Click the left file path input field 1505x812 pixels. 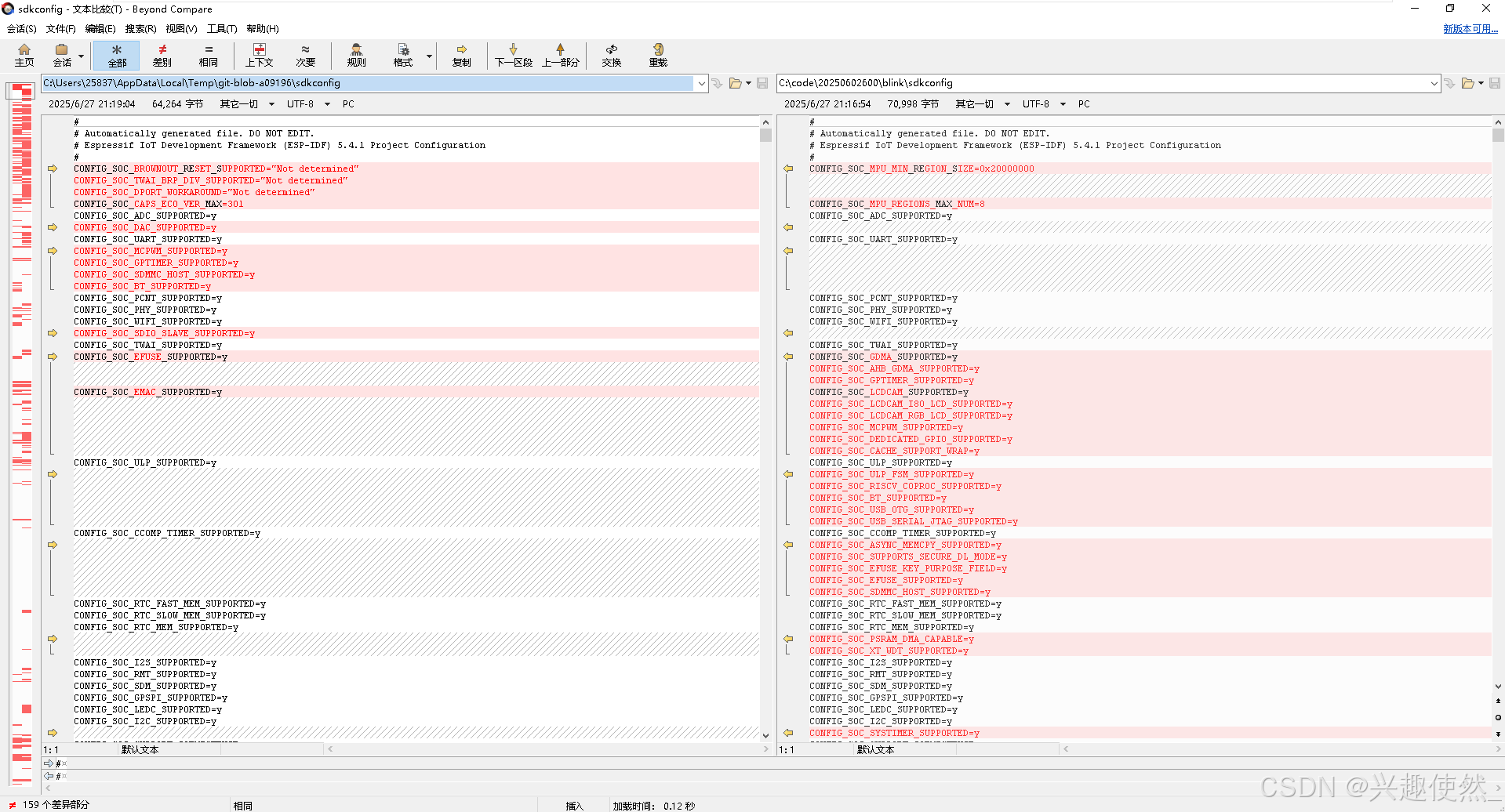pyautogui.click(x=368, y=83)
